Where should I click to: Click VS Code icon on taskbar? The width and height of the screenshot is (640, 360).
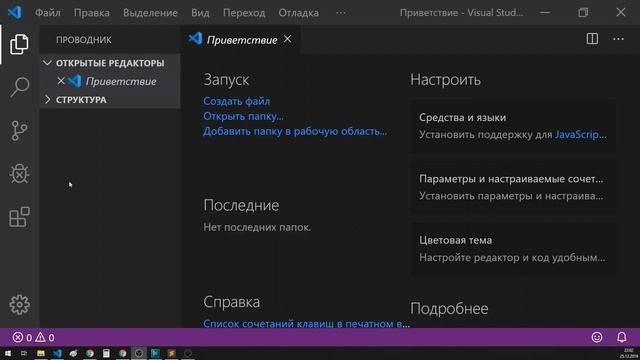57,353
